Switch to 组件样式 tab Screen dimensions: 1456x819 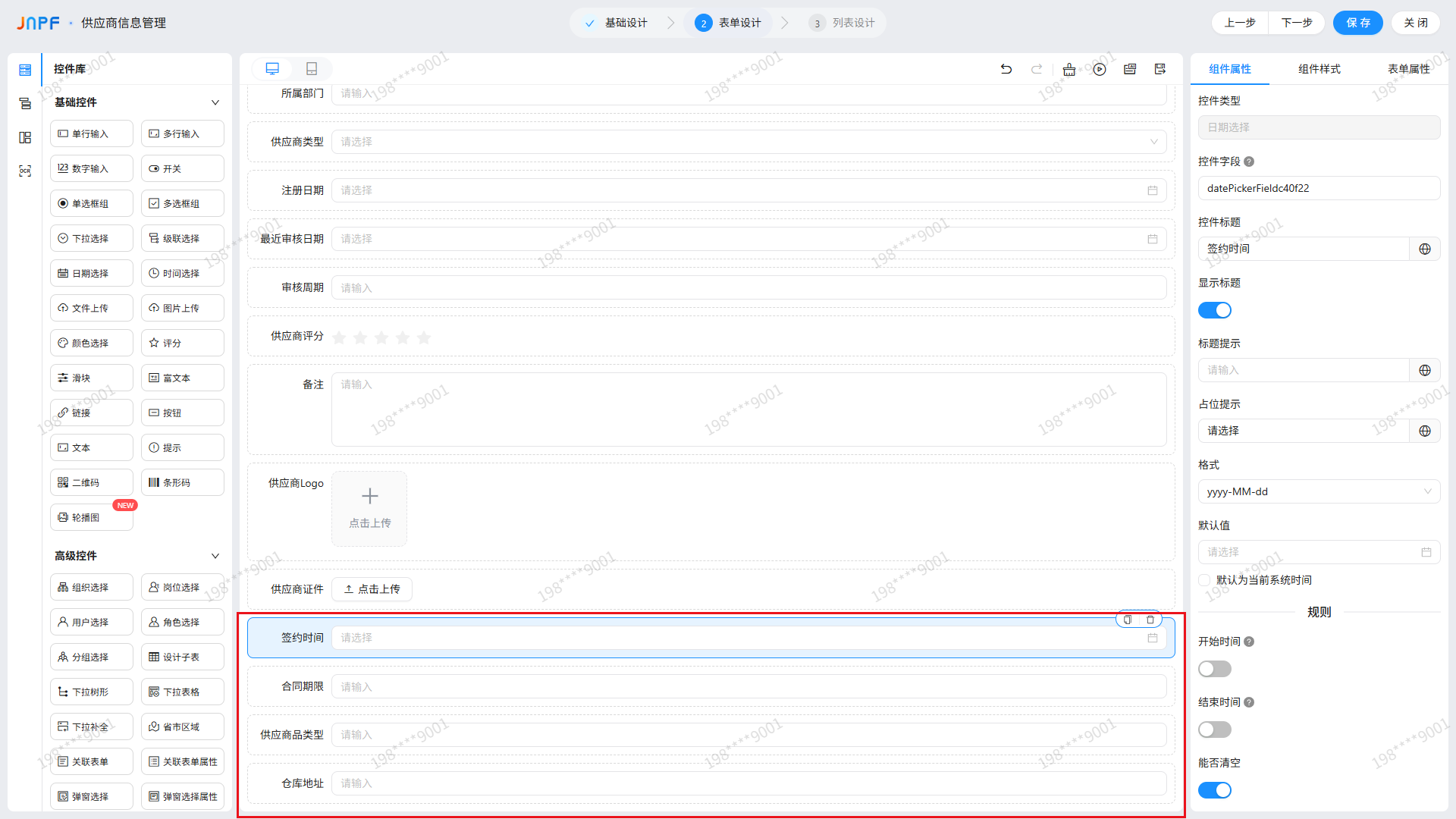1319,69
